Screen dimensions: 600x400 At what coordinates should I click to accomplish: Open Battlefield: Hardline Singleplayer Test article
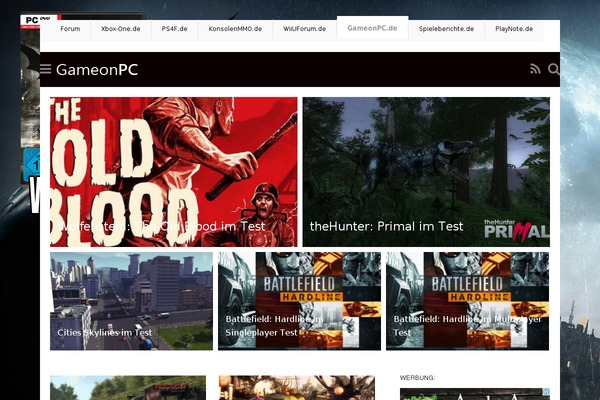click(299, 301)
